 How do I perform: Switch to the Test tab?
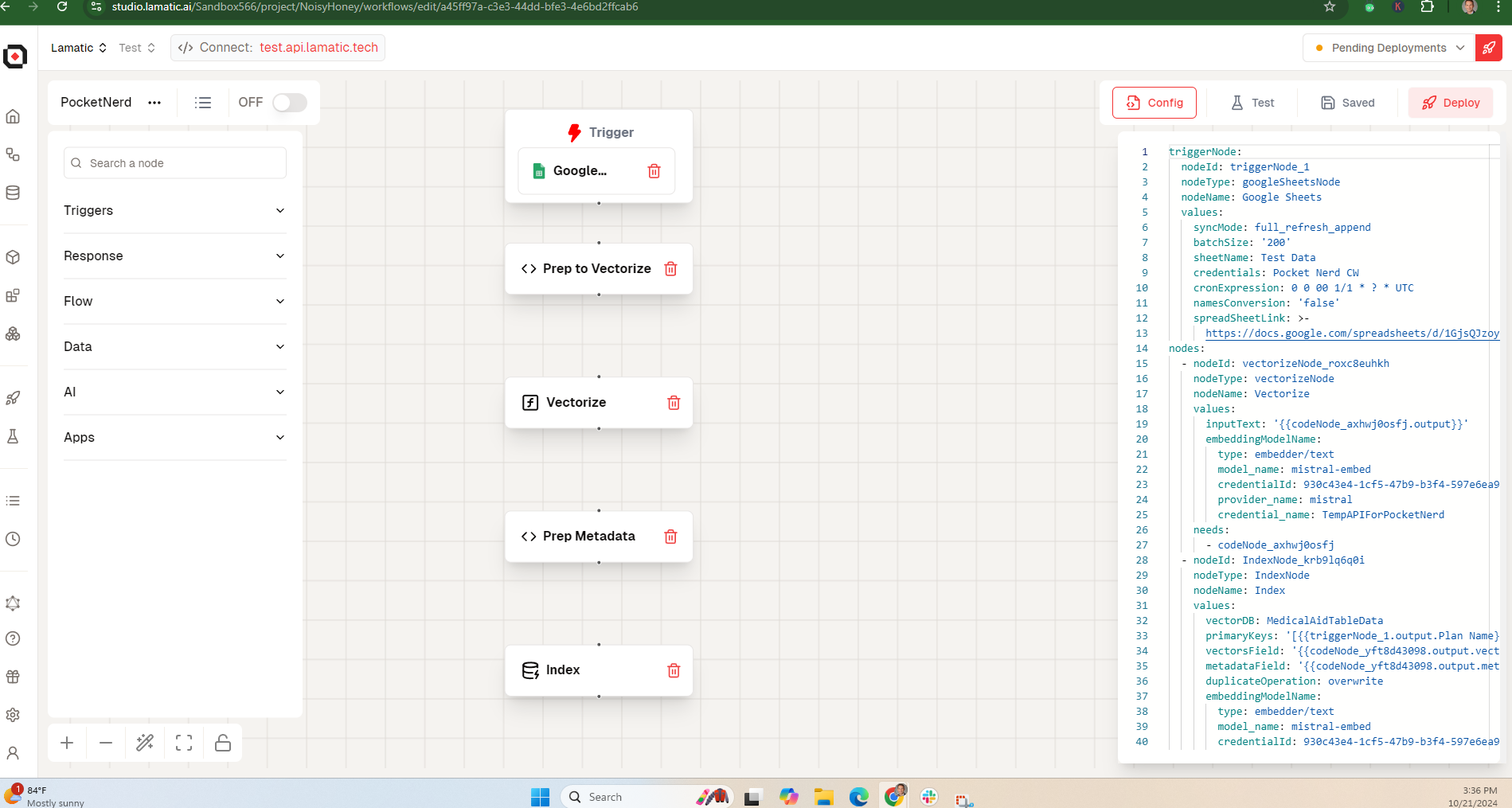pos(1252,103)
